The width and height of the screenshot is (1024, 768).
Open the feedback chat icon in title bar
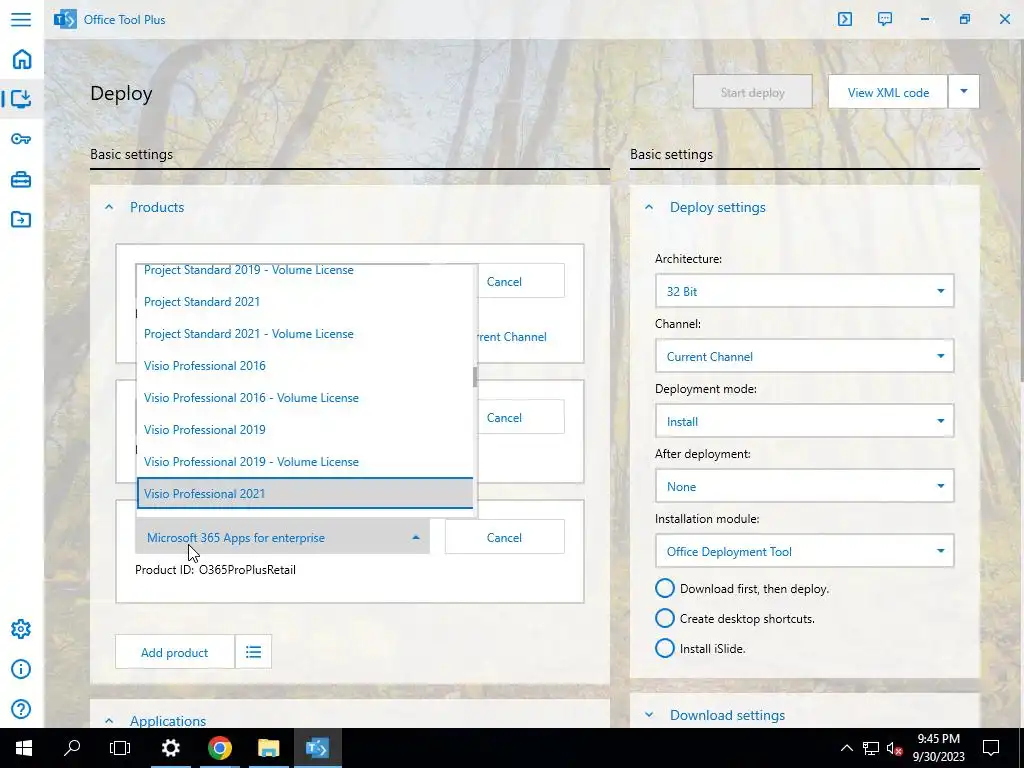[885, 19]
